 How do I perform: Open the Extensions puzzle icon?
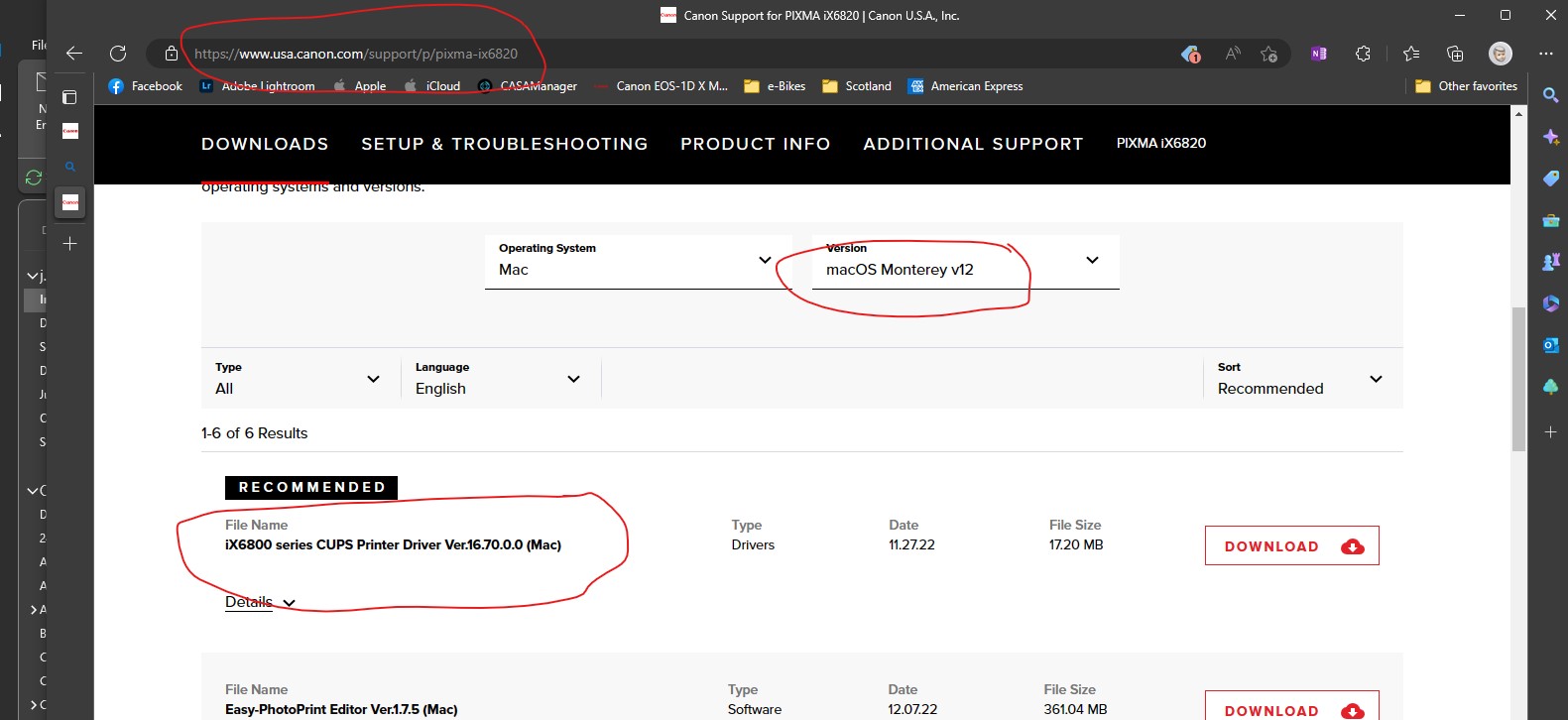point(1363,54)
